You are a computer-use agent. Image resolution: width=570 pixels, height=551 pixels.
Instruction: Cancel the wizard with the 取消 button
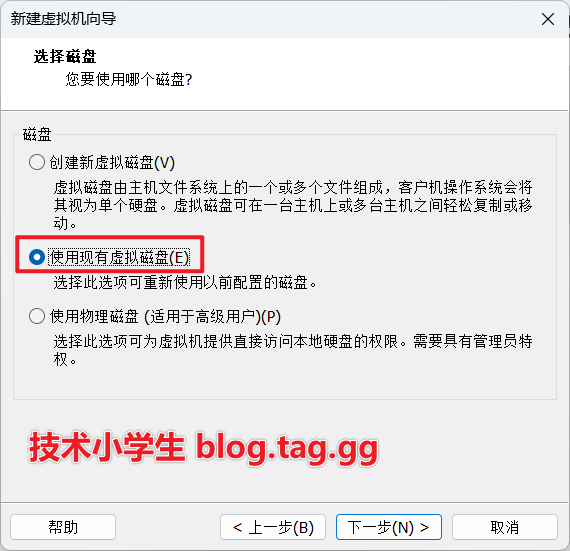click(505, 527)
